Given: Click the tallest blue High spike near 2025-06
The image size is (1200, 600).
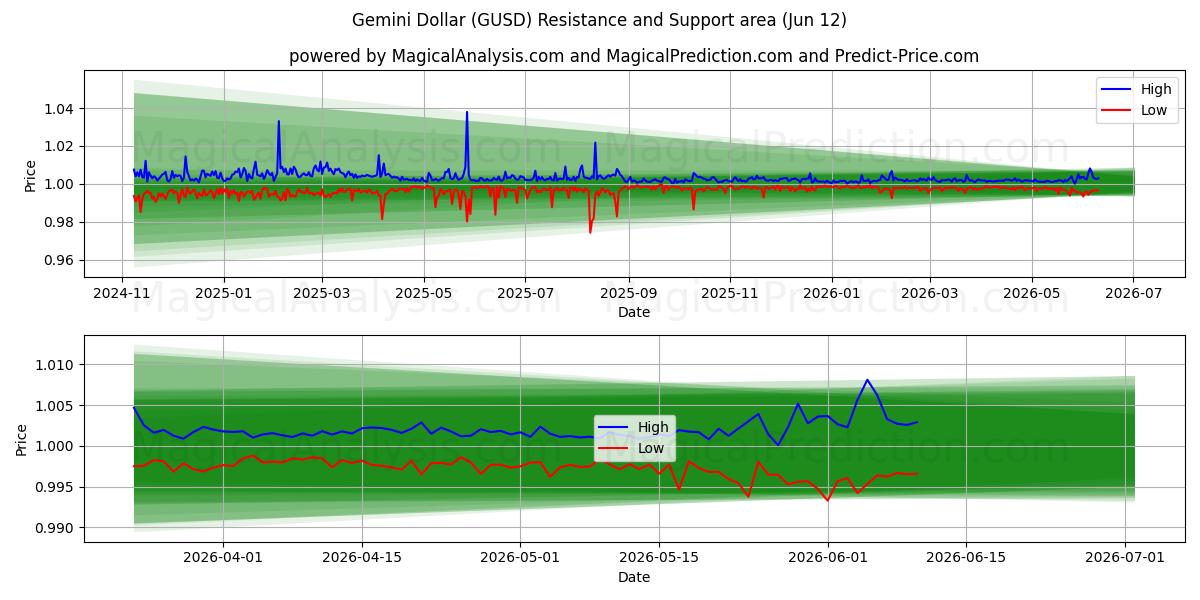Looking at the screenshot, I should pyautogui.click(x=466, y=113).
